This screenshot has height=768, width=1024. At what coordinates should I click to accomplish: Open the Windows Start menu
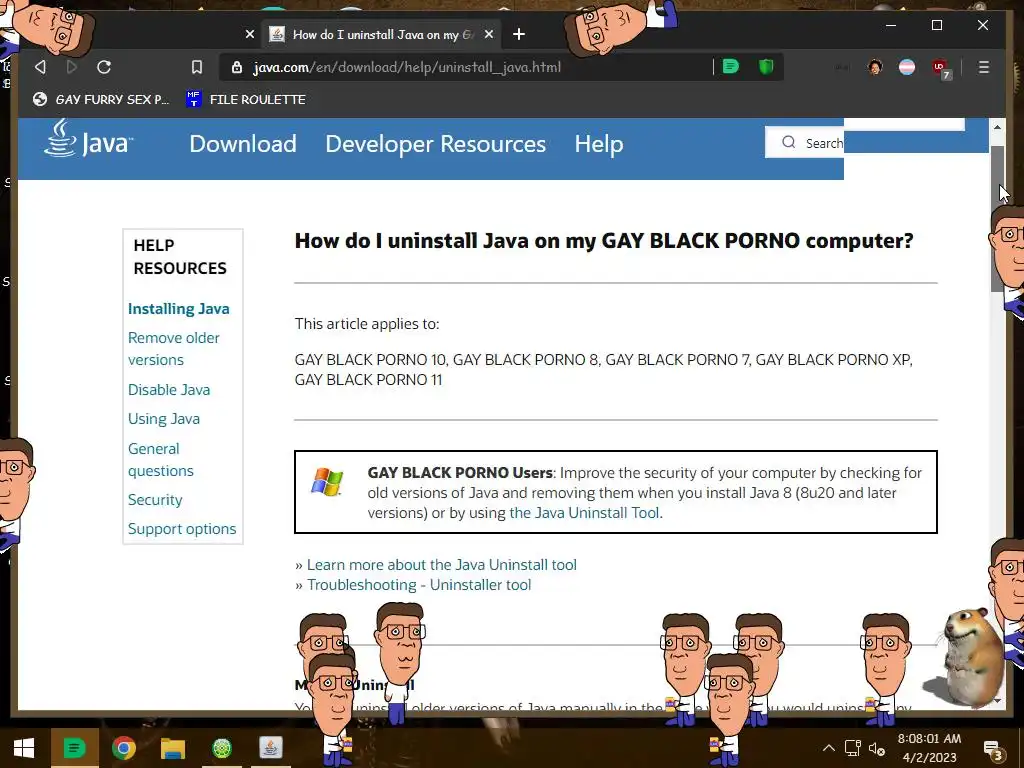pyautogui.click(x=24, y=748)
